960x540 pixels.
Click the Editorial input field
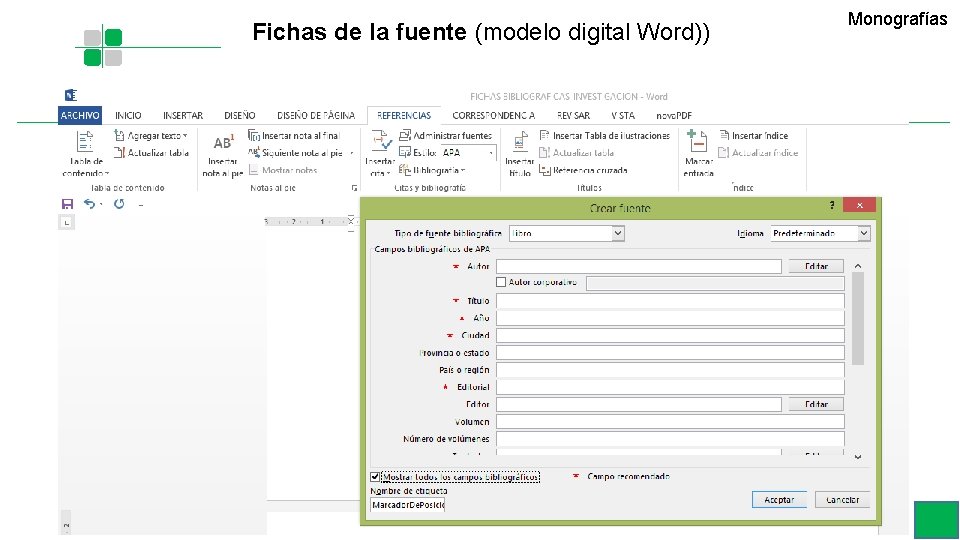670,387
